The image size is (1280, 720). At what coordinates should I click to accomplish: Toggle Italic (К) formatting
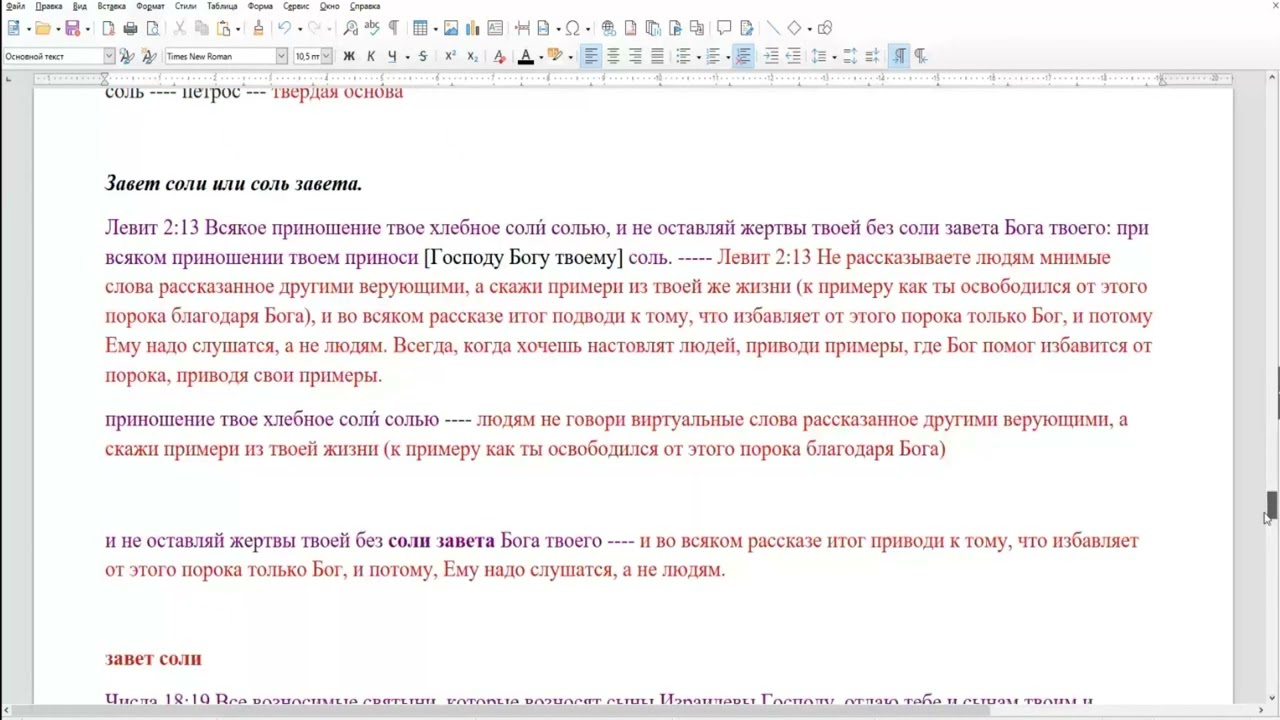[x=371, y=57]
